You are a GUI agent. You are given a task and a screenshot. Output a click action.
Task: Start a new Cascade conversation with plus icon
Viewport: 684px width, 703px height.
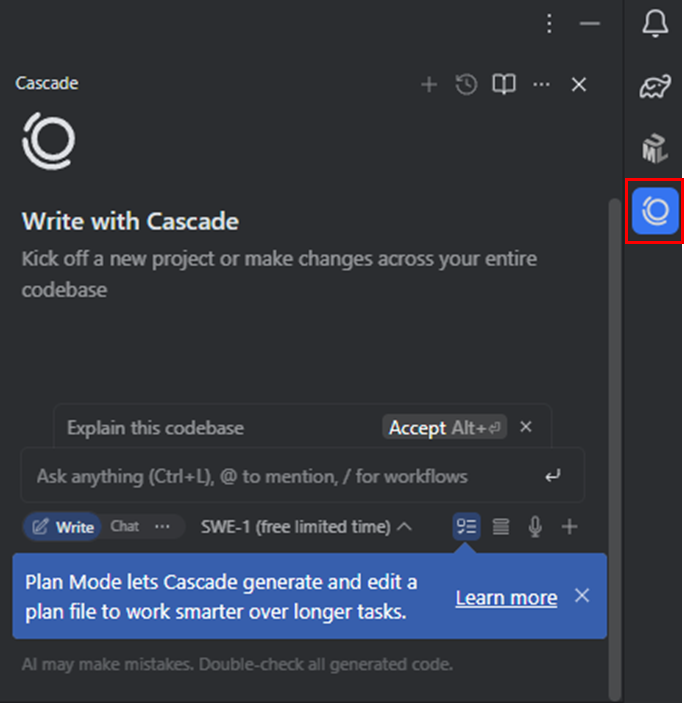tap(429, 84)
